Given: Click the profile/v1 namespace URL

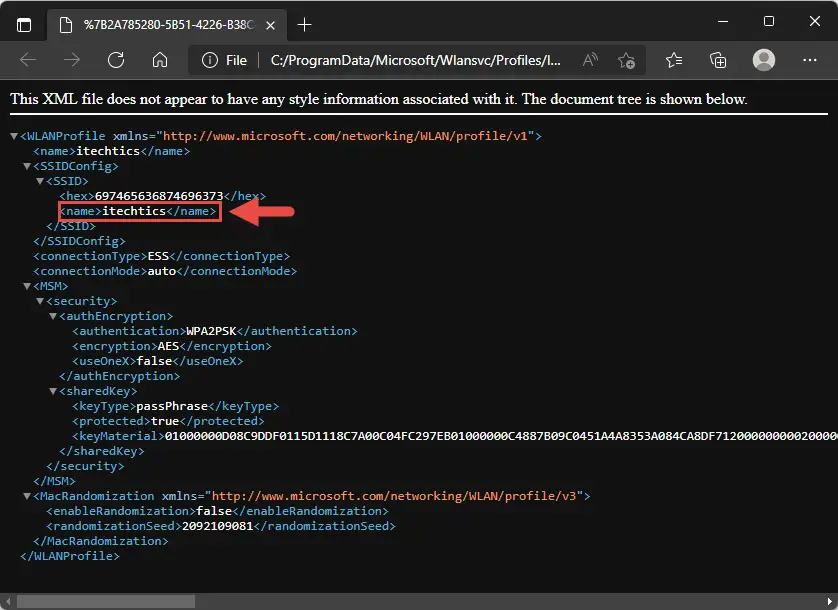Looking at the screenshot, I should (x=345, y=136).
